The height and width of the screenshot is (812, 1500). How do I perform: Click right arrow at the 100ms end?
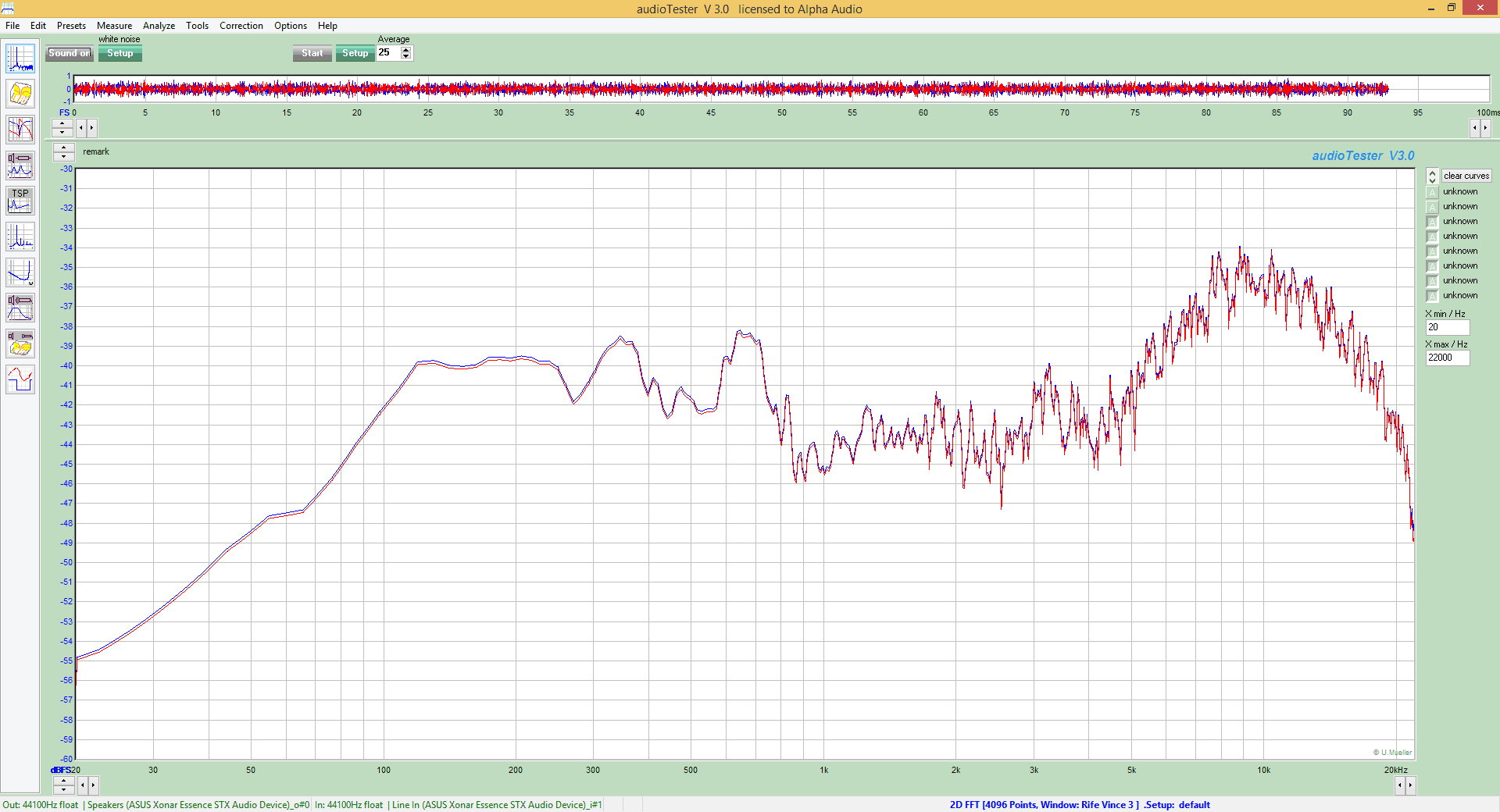point(1485,127)
